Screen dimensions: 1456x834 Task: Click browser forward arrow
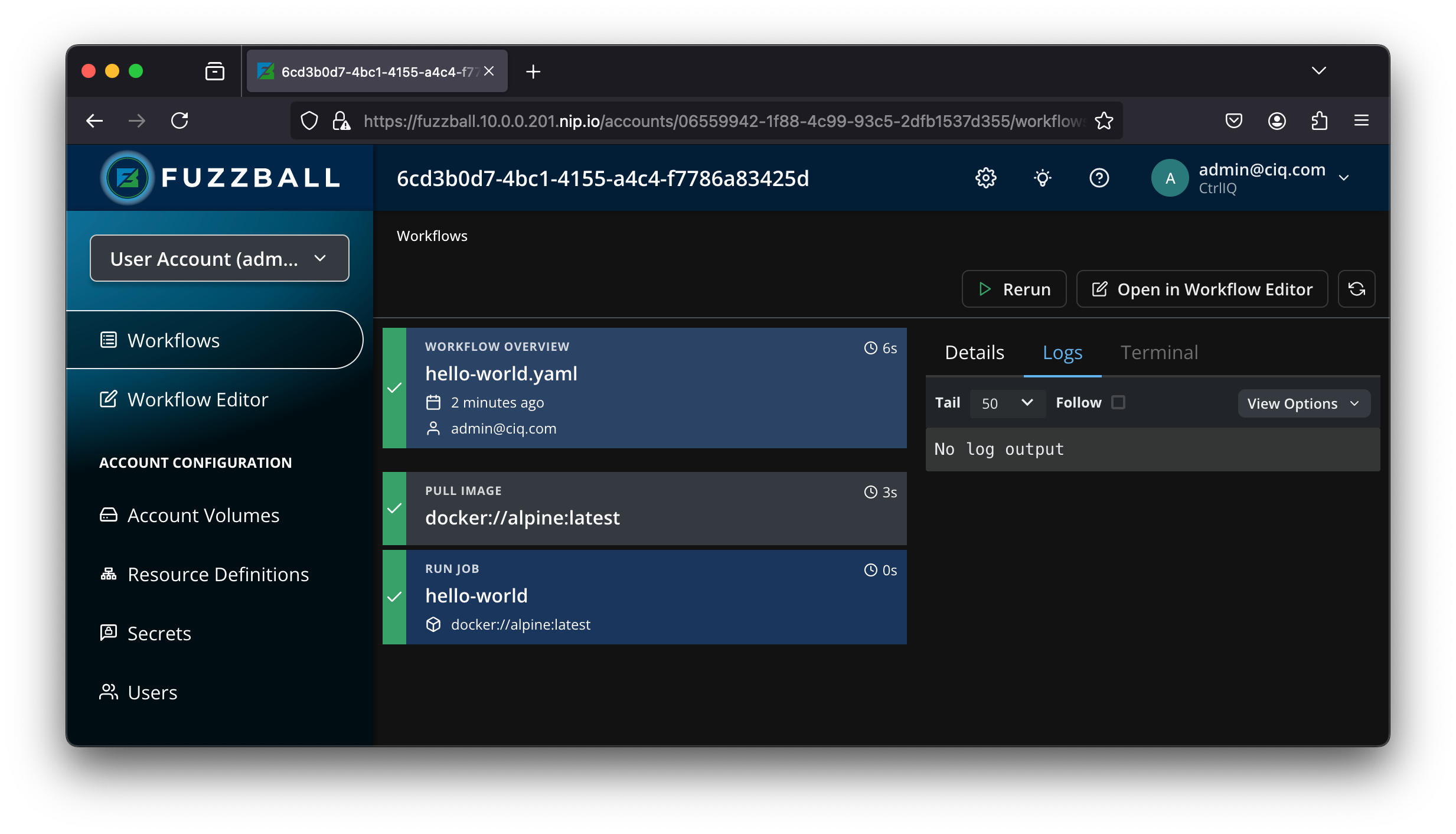[137, 121]
